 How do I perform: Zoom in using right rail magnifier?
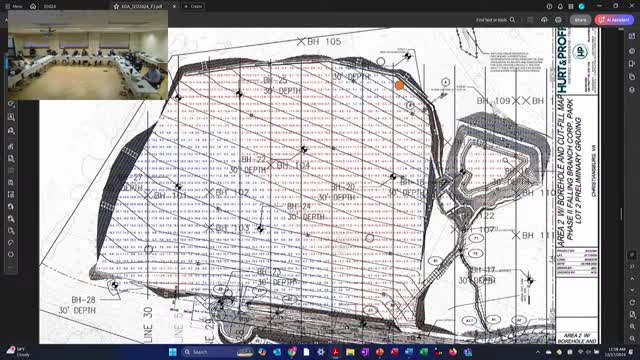click(632, 327)
